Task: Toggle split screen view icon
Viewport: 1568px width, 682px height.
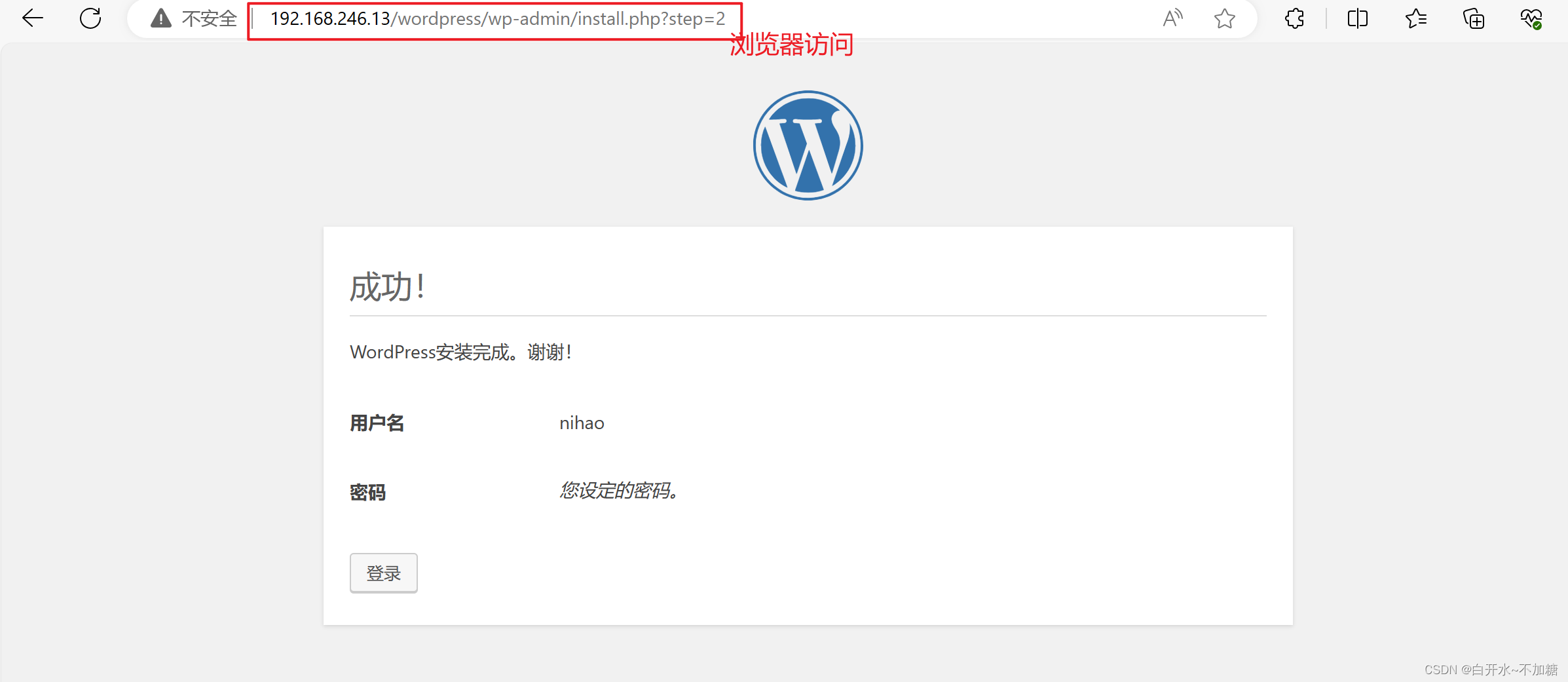Action: coord(1358,18)
